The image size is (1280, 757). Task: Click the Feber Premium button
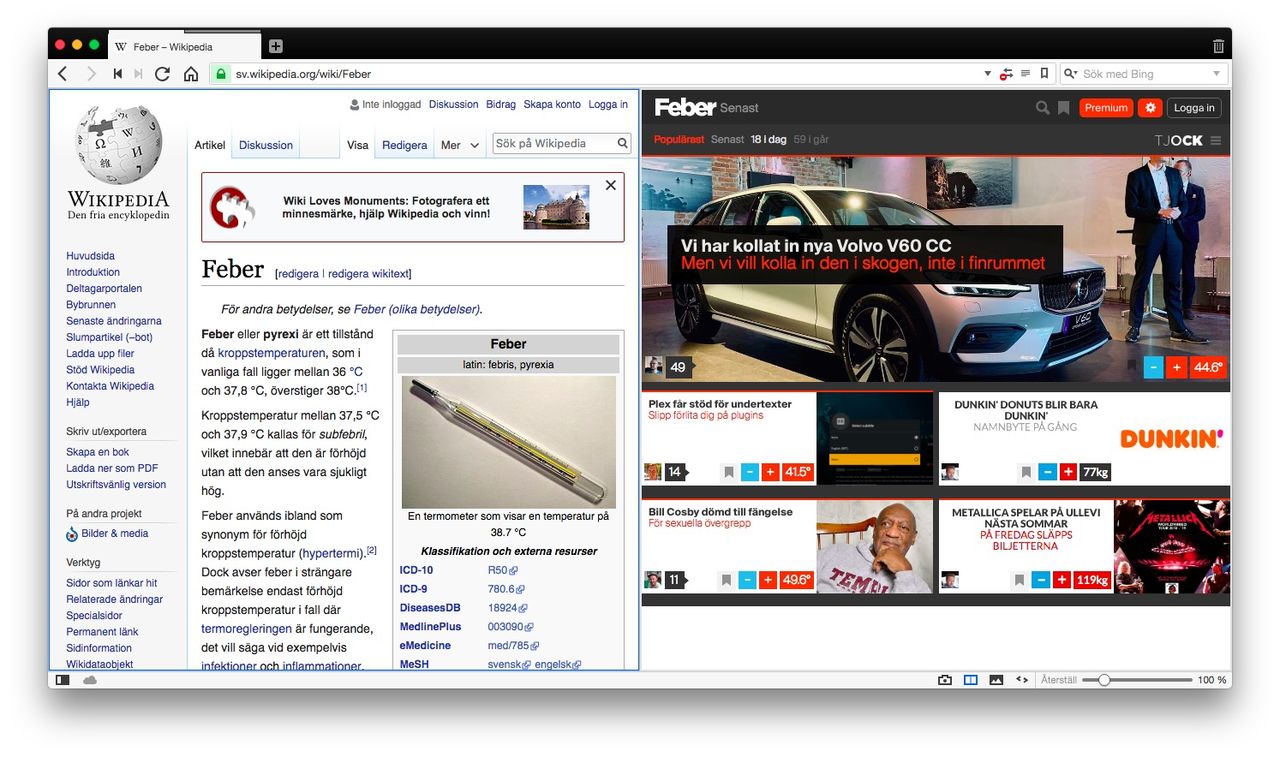click(x=1106, y=108)
